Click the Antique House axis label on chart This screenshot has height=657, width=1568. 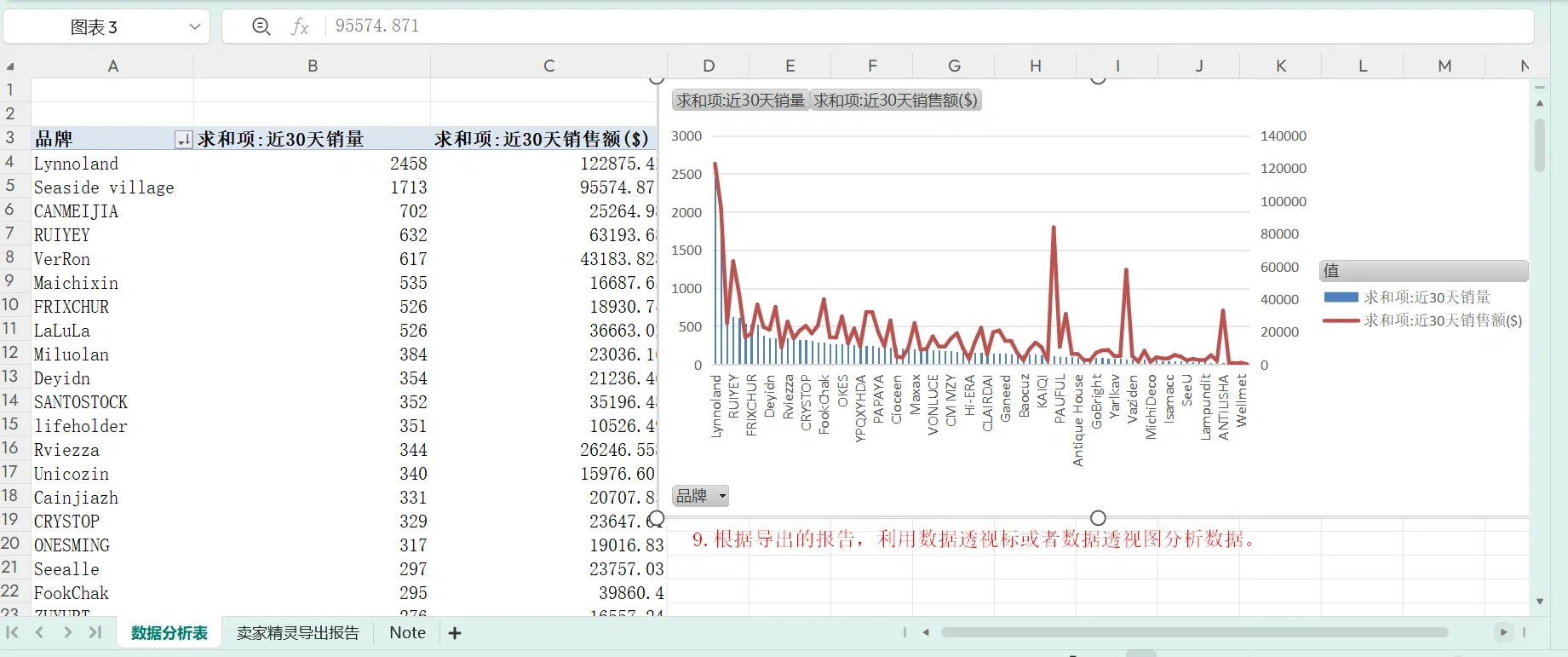[x=1078, y=421]
